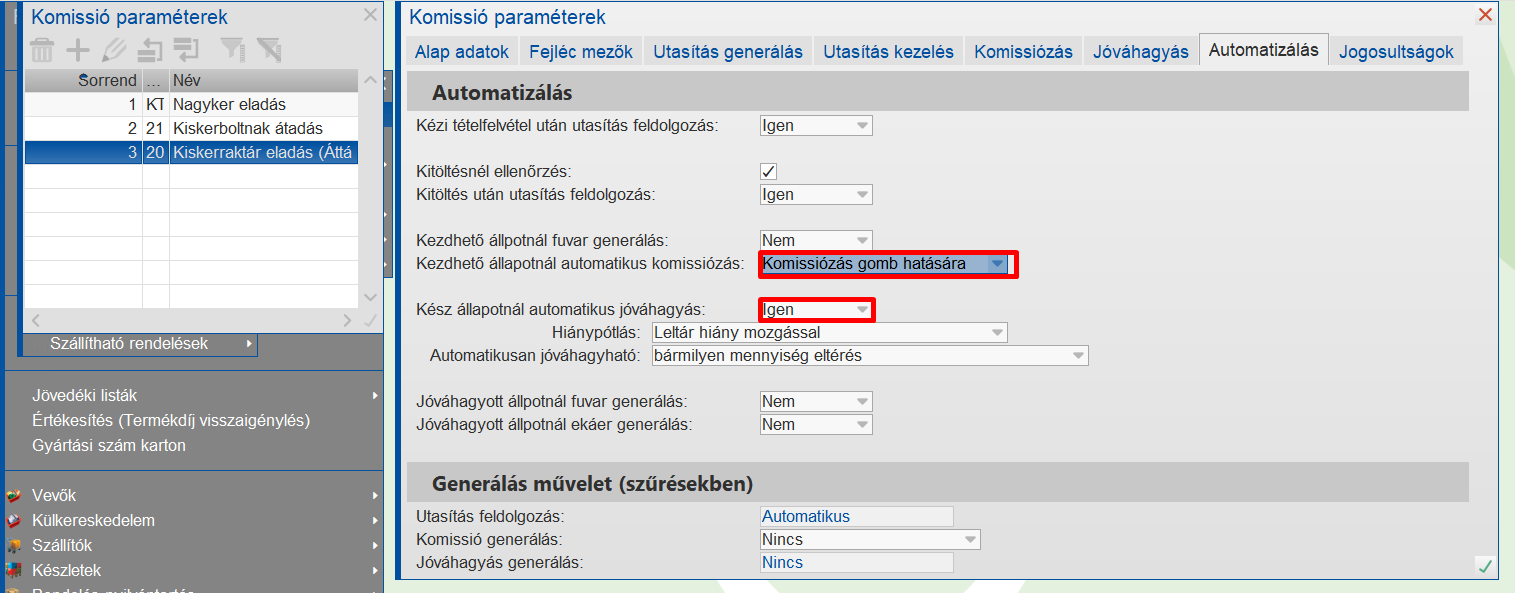
Task: Click the list scroll-up arrow
Action: tap(370, 81)
